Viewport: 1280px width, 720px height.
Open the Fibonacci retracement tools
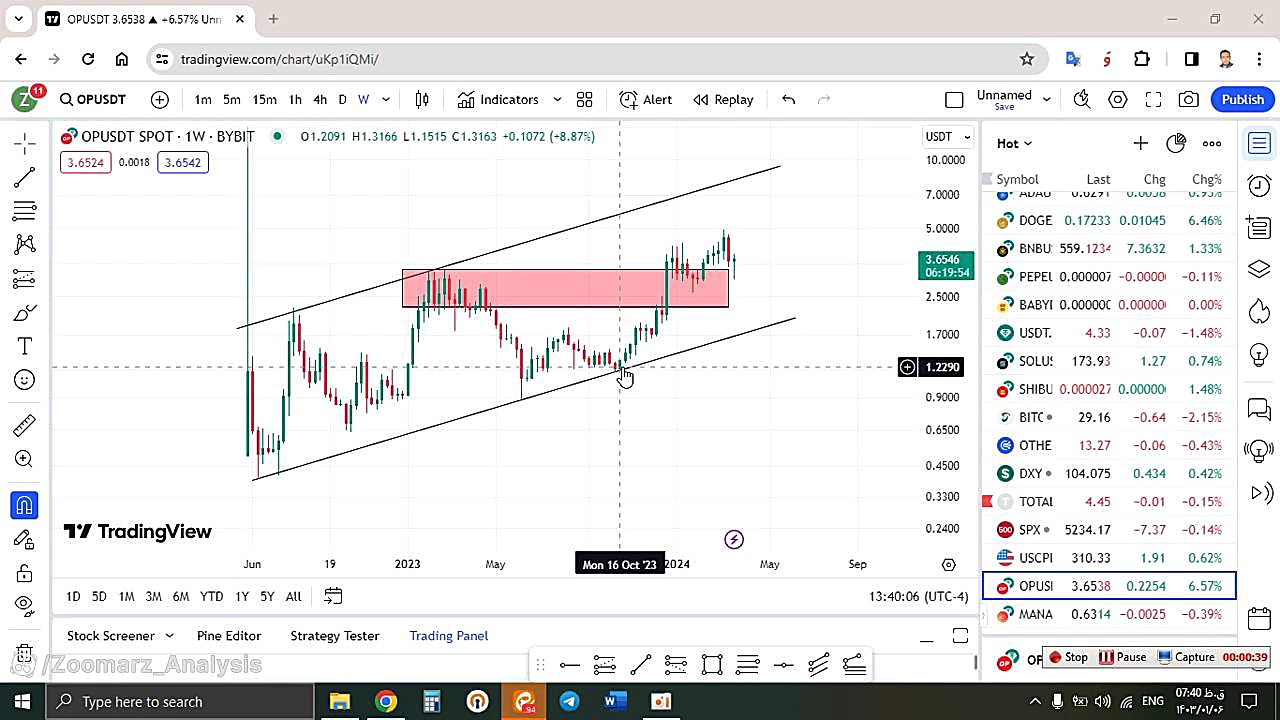[25, 211]
